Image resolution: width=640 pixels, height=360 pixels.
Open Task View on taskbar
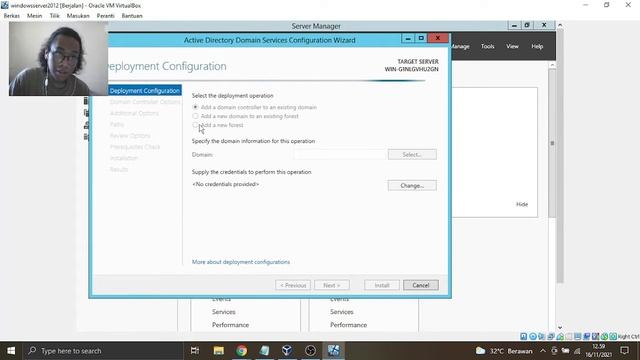(195, 351)
